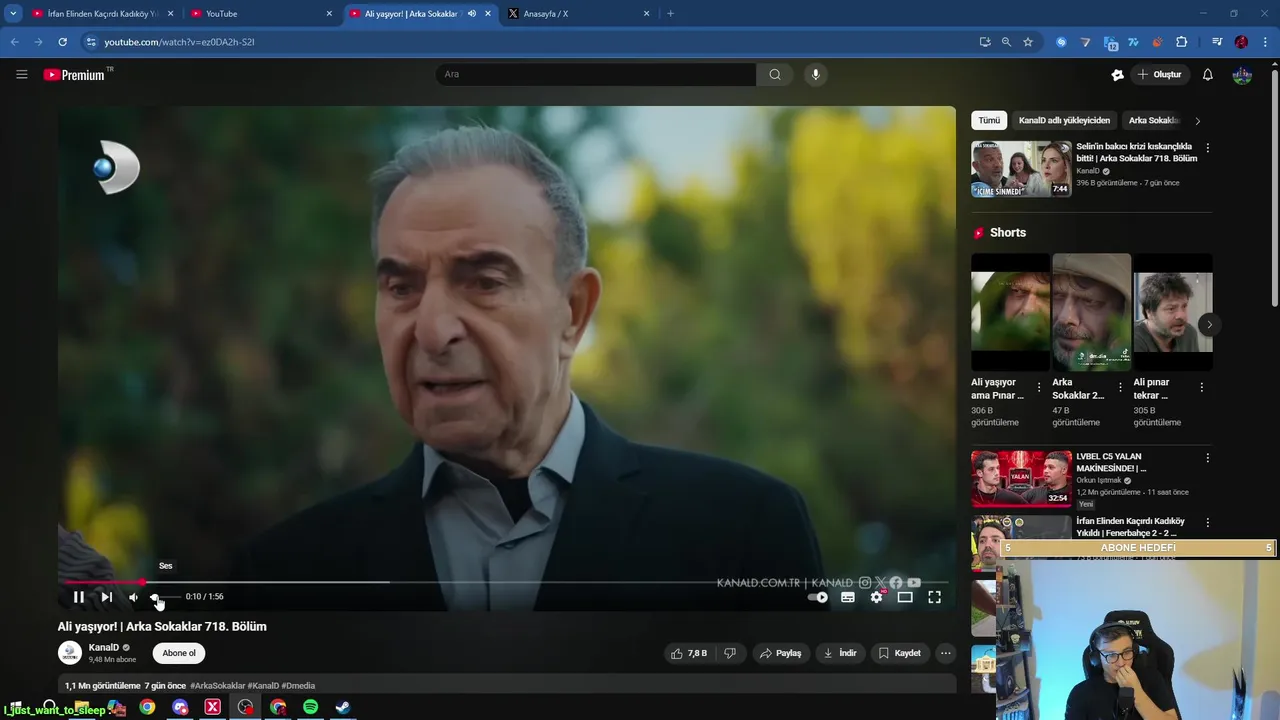Click the URL address bar
This screenshot has width=1280, height=720.
pos(530,42)
